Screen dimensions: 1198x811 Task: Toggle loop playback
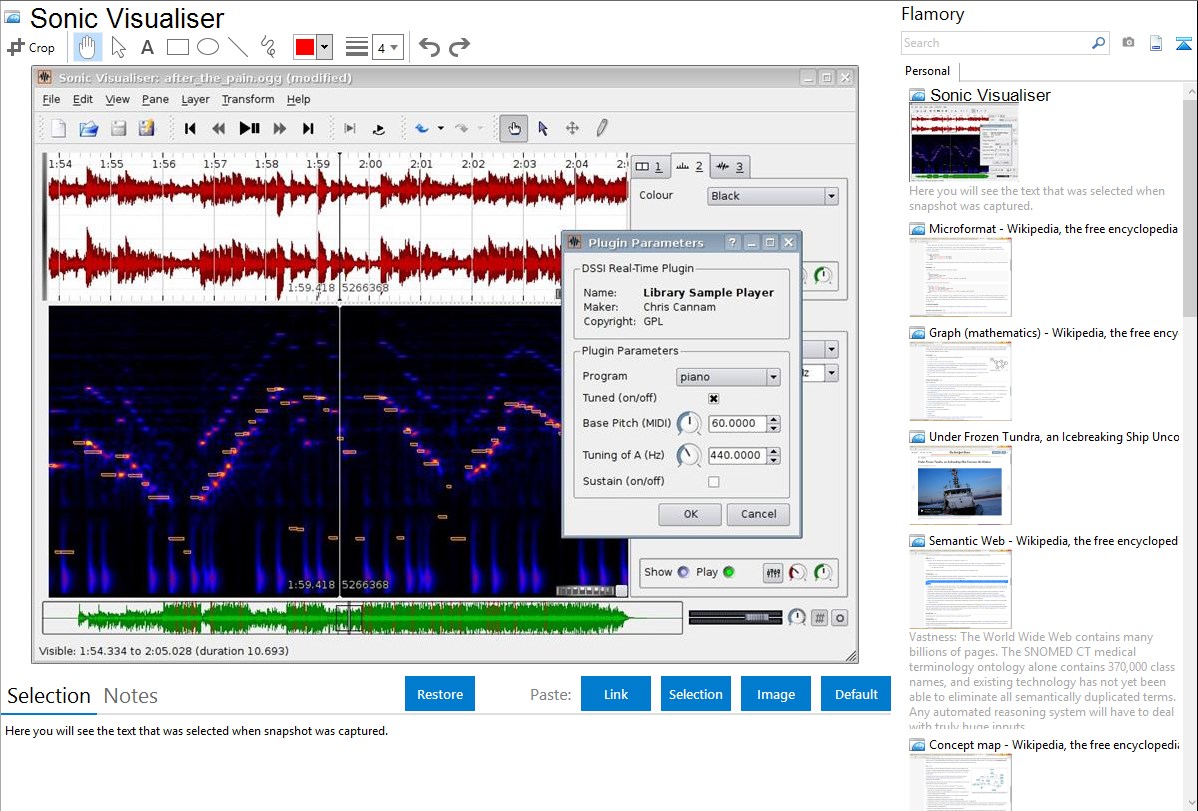tap(379, 128)
